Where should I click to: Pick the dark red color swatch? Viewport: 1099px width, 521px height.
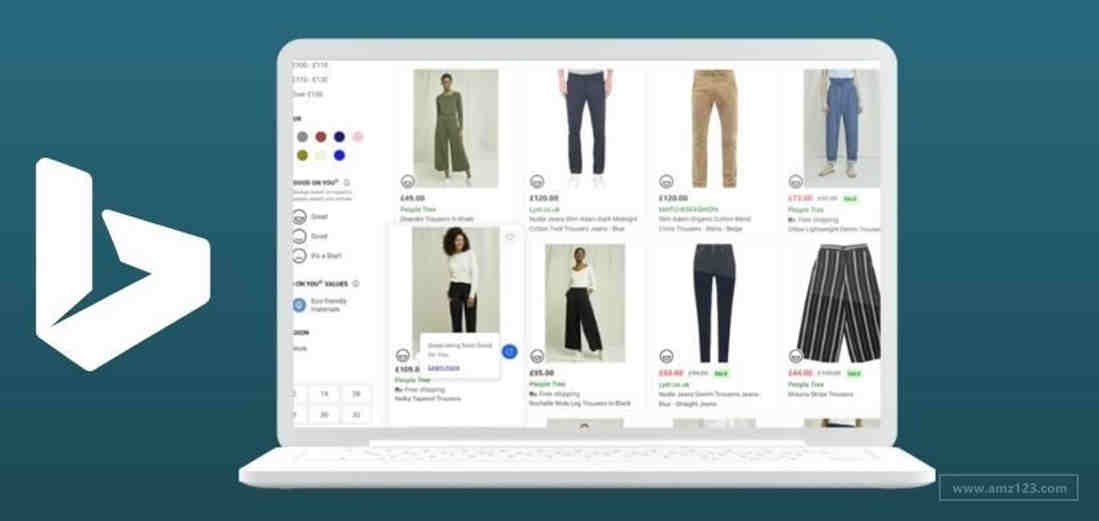click(321, 137)
